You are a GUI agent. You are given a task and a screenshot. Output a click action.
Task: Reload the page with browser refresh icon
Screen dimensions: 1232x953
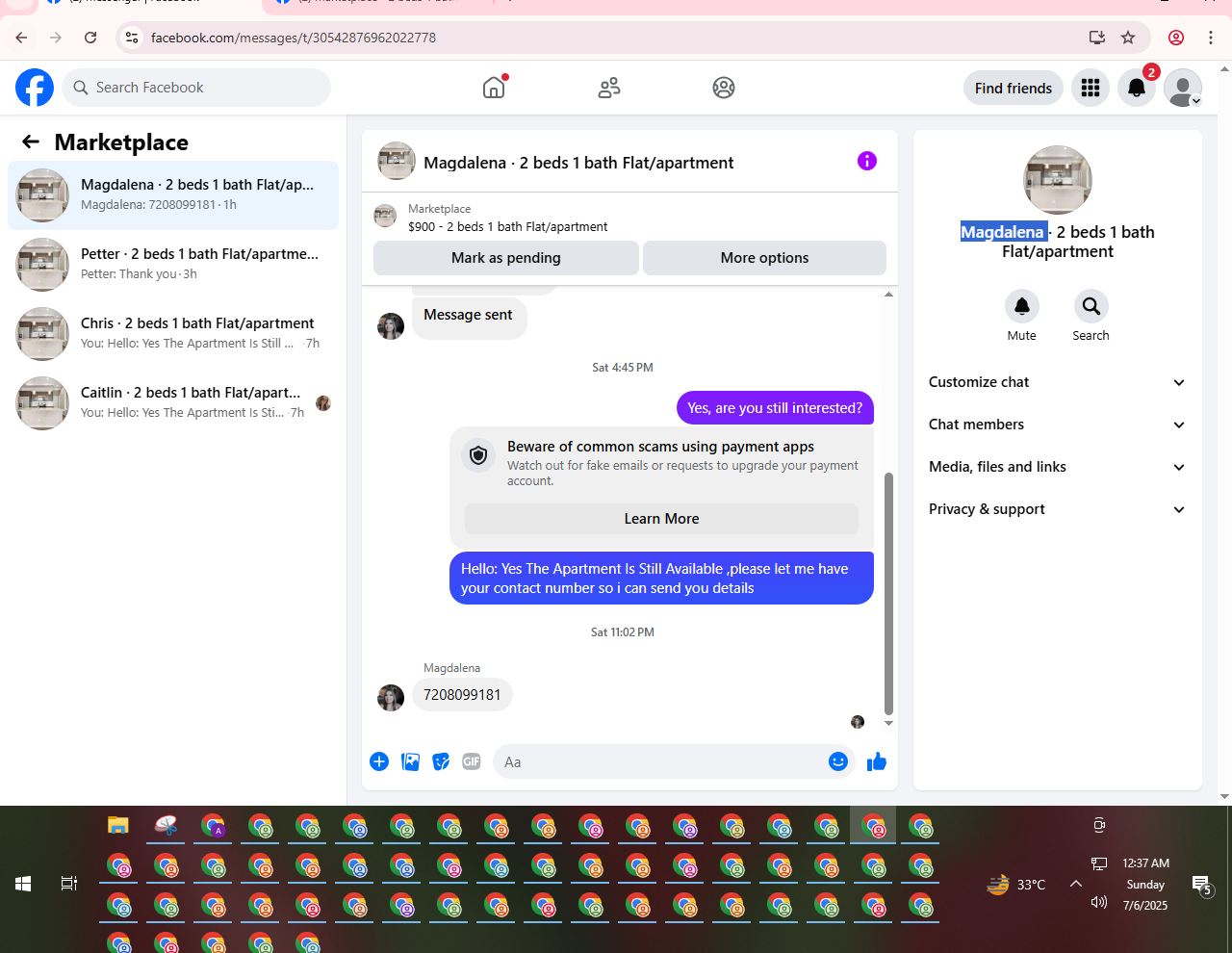pyautogui.click(x=90, y=38)
